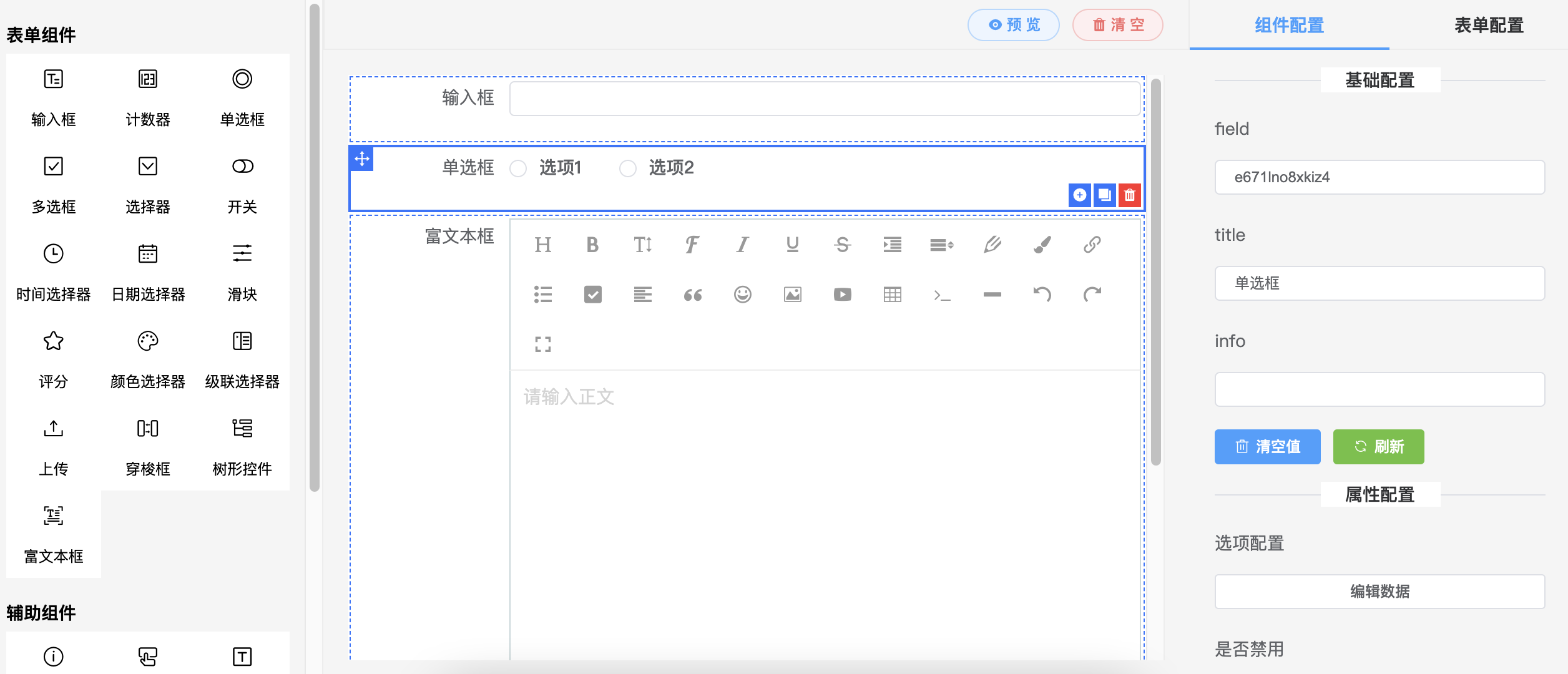Click the red delete icon on radio row
The image size is (1568, 674).
(1129, 195)
